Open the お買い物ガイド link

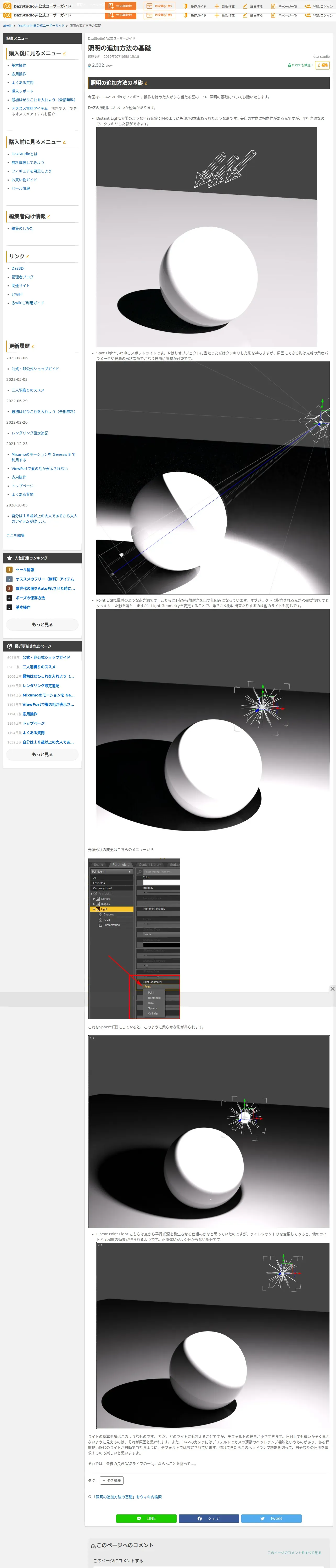pos(24,180)
